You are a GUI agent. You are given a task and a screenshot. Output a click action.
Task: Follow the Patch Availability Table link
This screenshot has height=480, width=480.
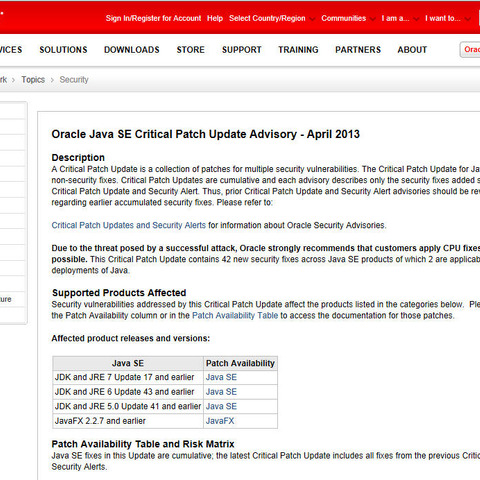pos(235,316)
